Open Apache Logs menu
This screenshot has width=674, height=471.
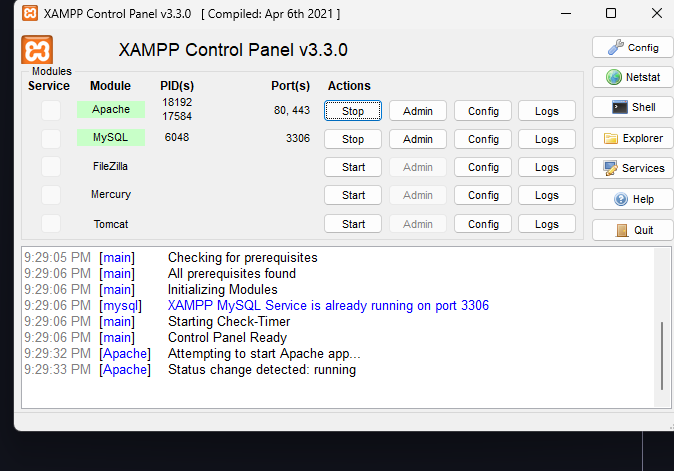coord(547,111)
